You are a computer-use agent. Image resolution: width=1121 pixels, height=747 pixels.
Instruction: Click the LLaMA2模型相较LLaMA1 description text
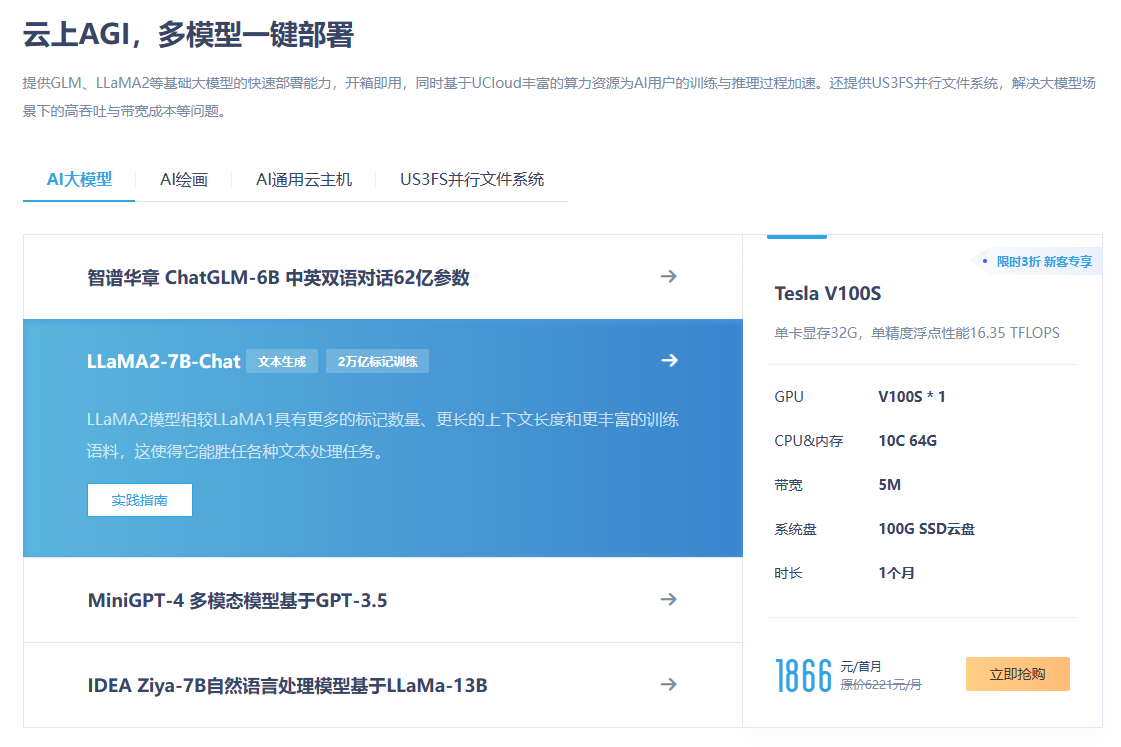coord(382,435)
